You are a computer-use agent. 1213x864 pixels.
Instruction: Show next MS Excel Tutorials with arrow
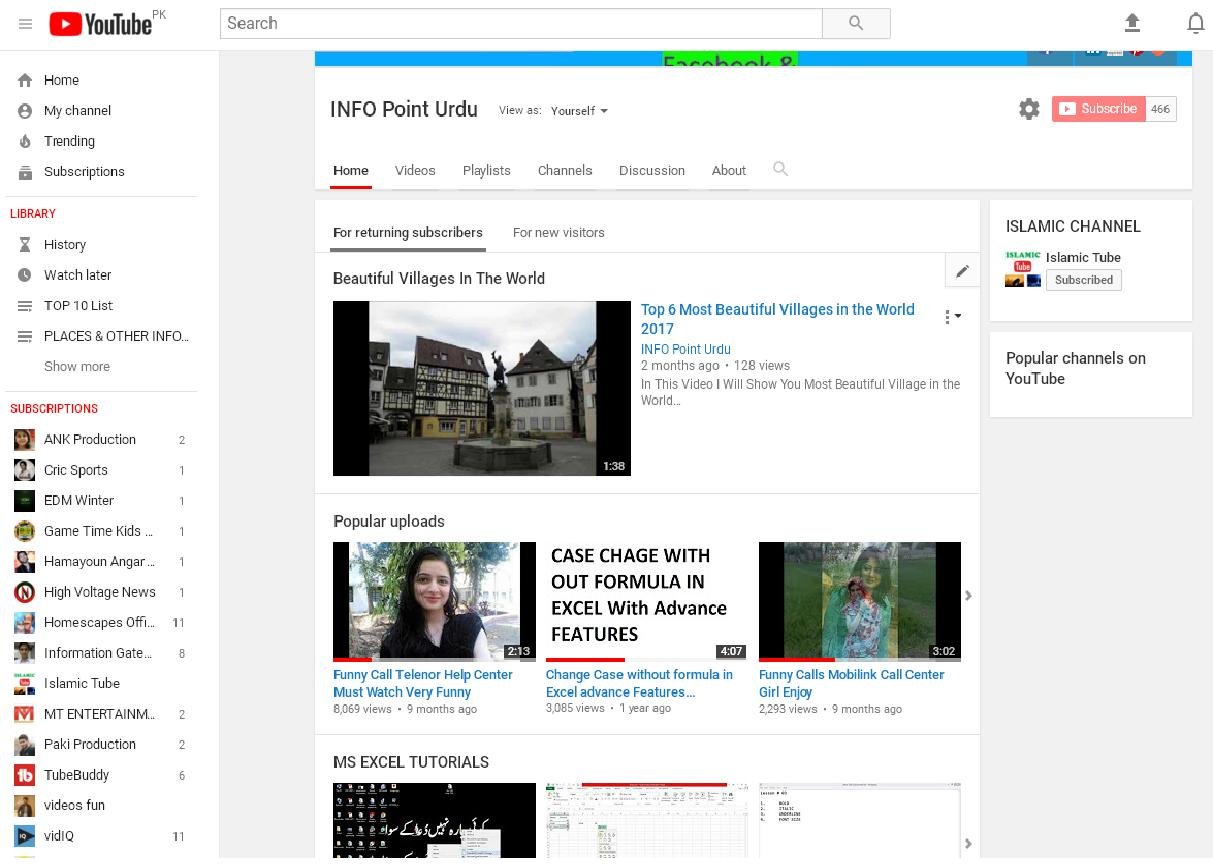(968, 843)
